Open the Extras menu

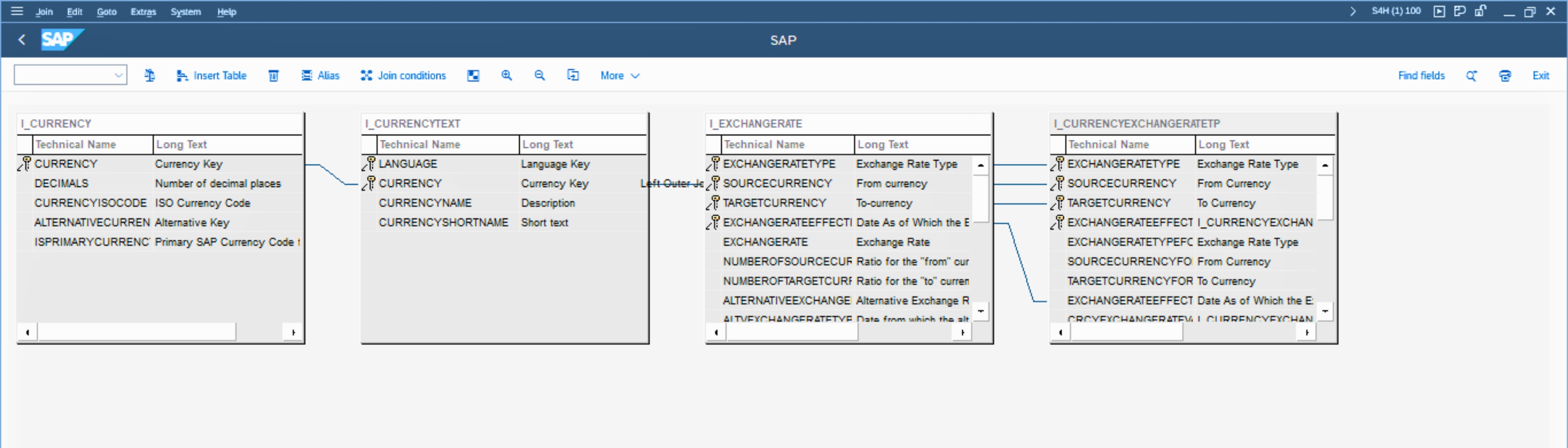(x=143, y=12)
